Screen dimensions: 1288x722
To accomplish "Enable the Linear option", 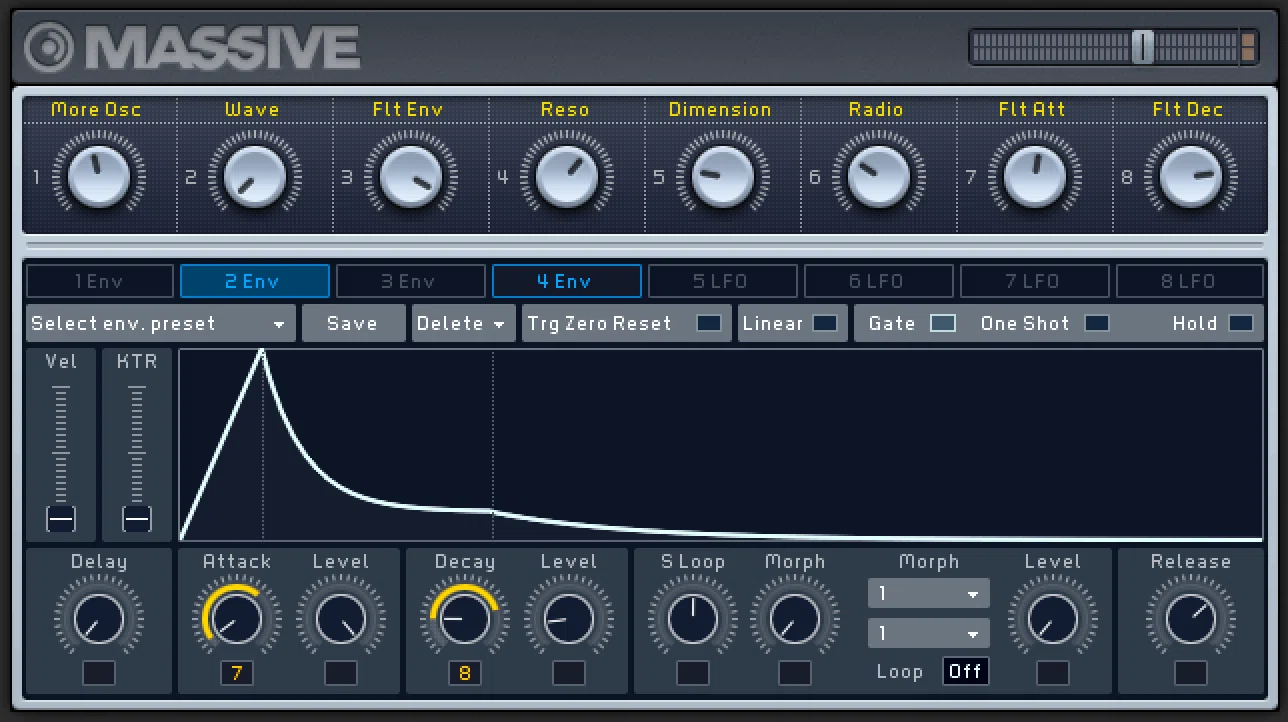I will (825, 323).
